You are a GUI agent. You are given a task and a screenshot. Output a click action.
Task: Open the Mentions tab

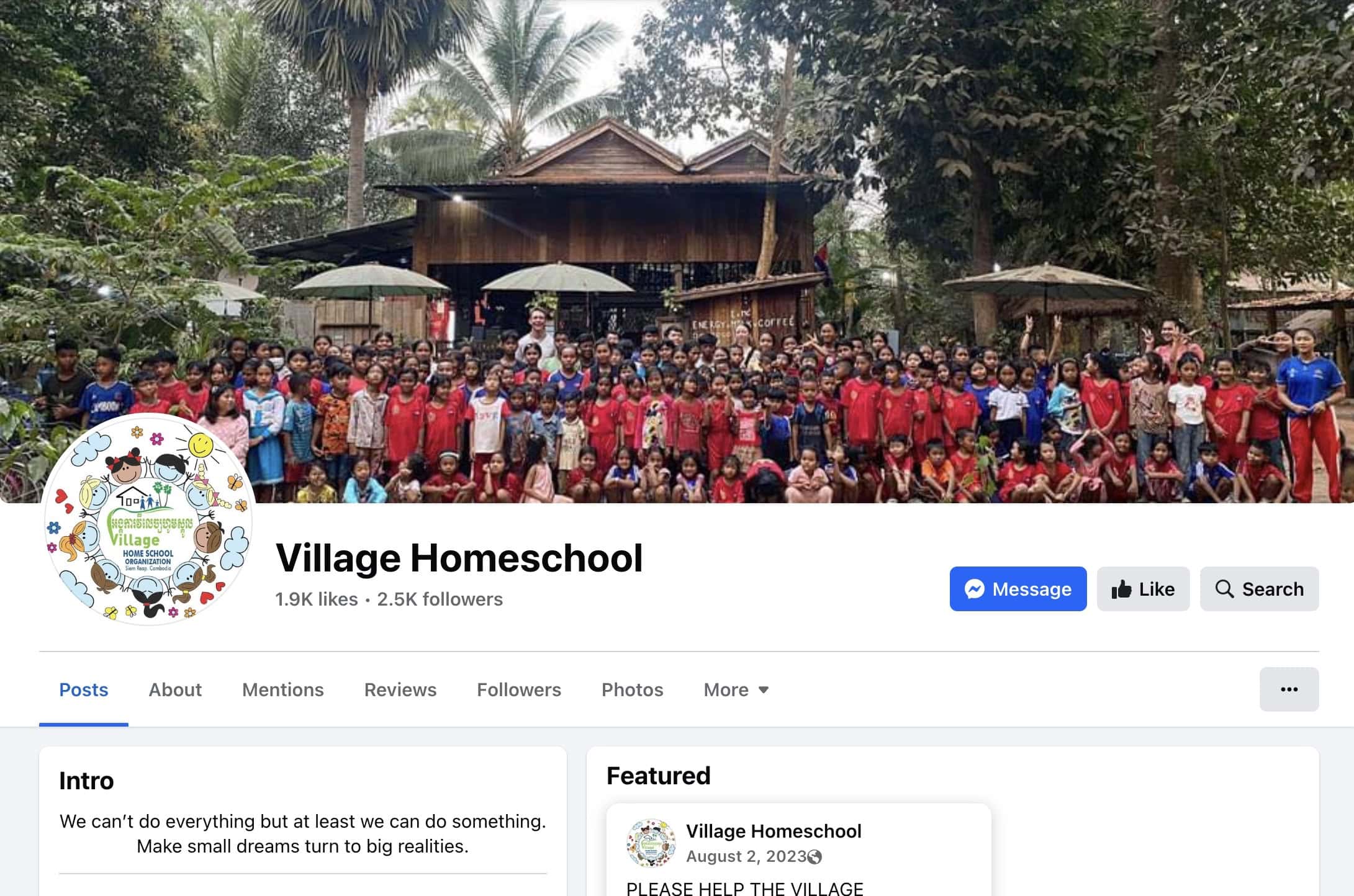click(x=282, y=690)
